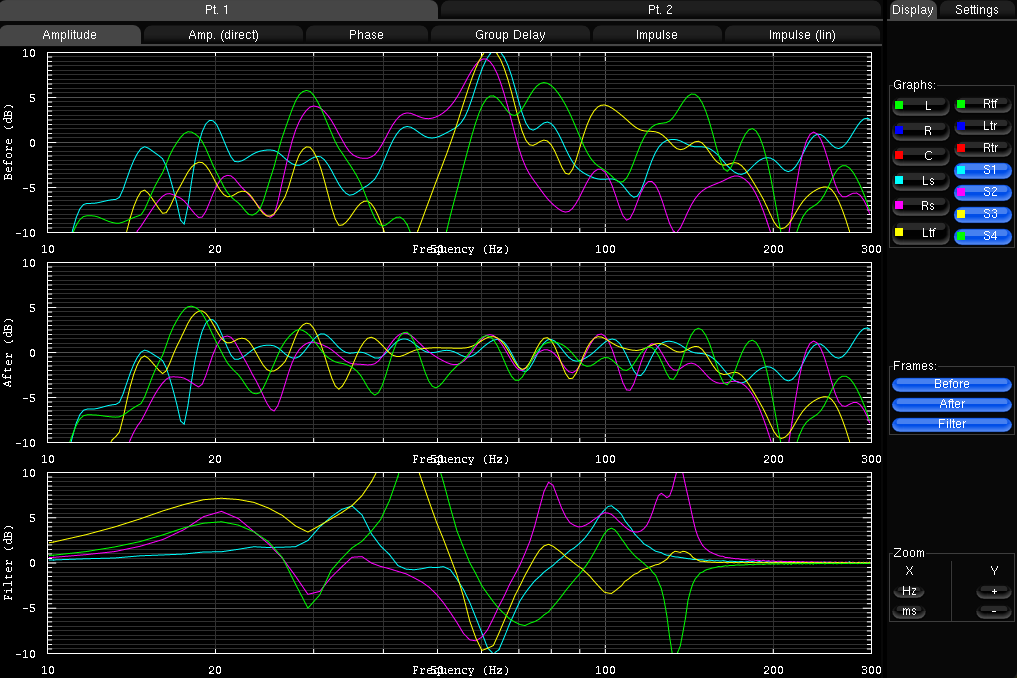Zoom out Y axis with minus button
This screenshot has height=678, width=1017.
(993, 611)
